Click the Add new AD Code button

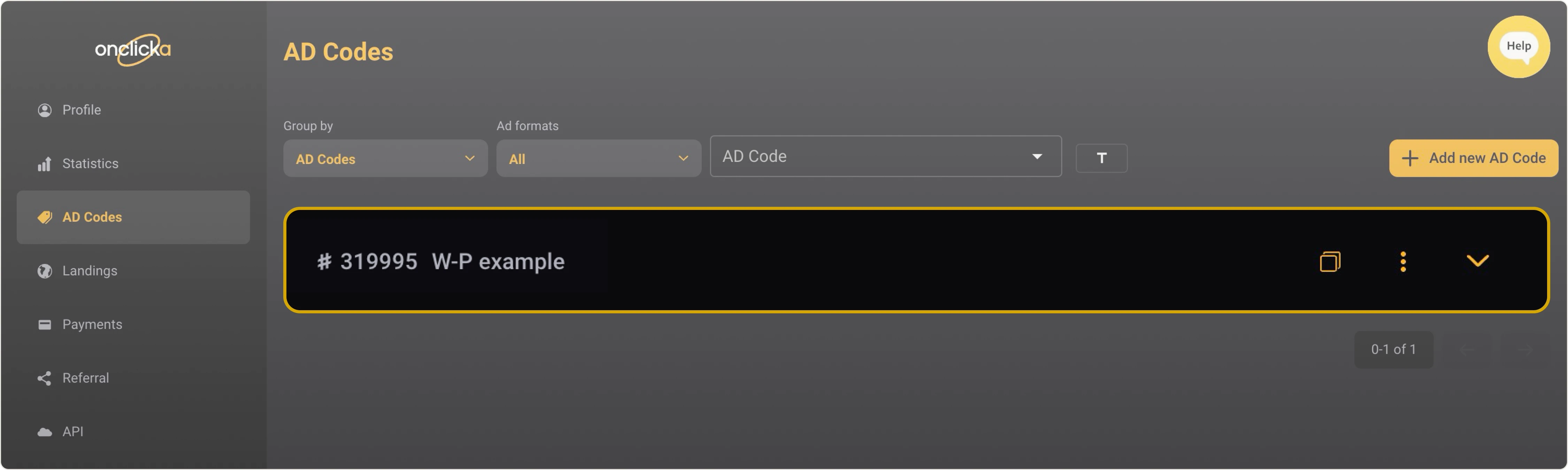1474,158
